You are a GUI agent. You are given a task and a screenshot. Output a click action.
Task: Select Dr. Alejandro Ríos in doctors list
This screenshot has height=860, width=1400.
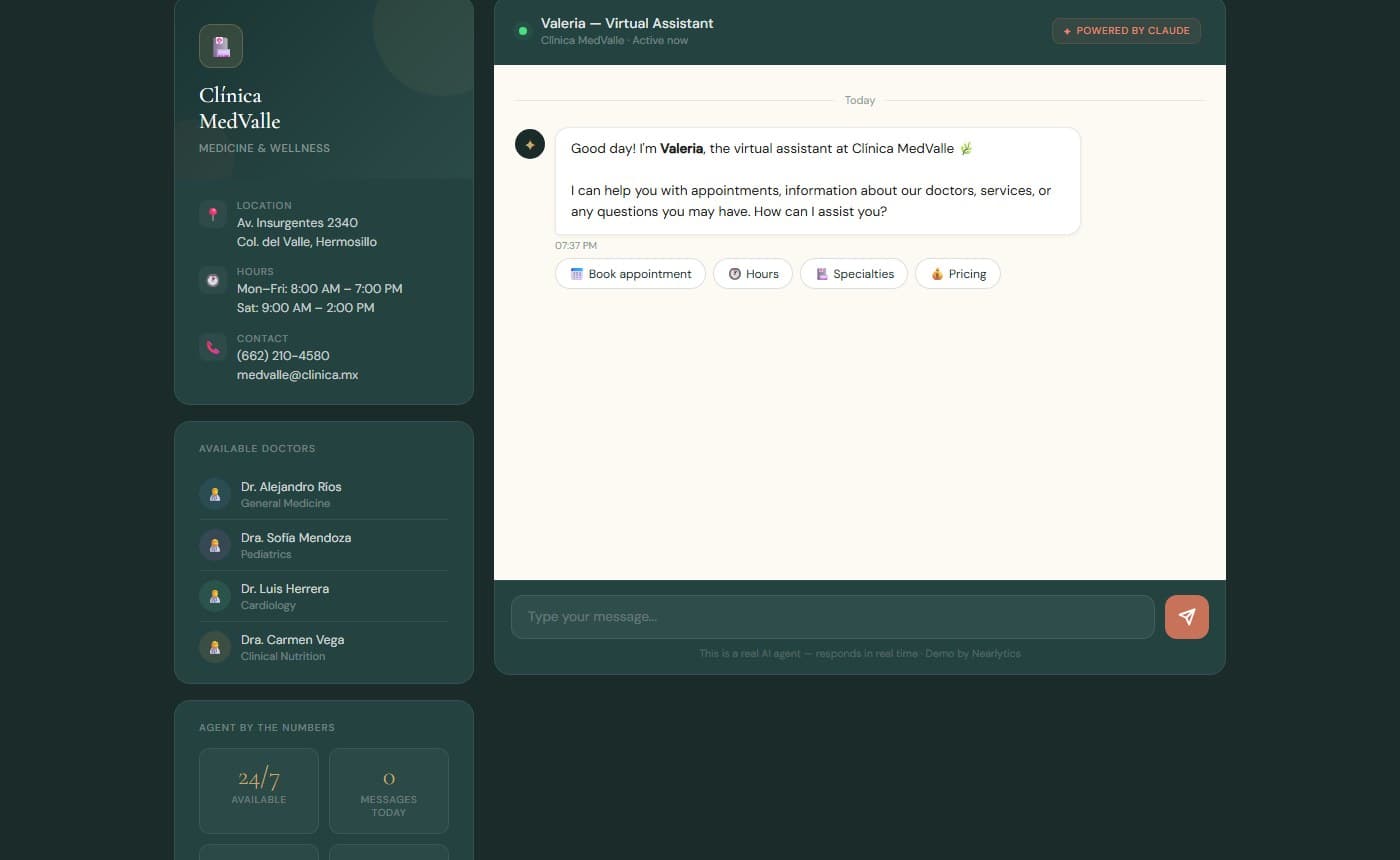pos(324,494)
